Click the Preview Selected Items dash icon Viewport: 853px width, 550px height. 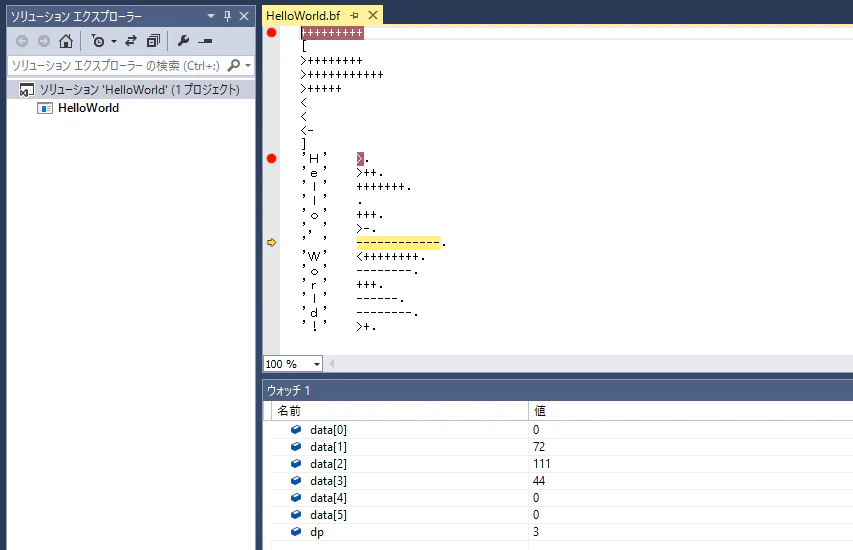coord(205,41)
